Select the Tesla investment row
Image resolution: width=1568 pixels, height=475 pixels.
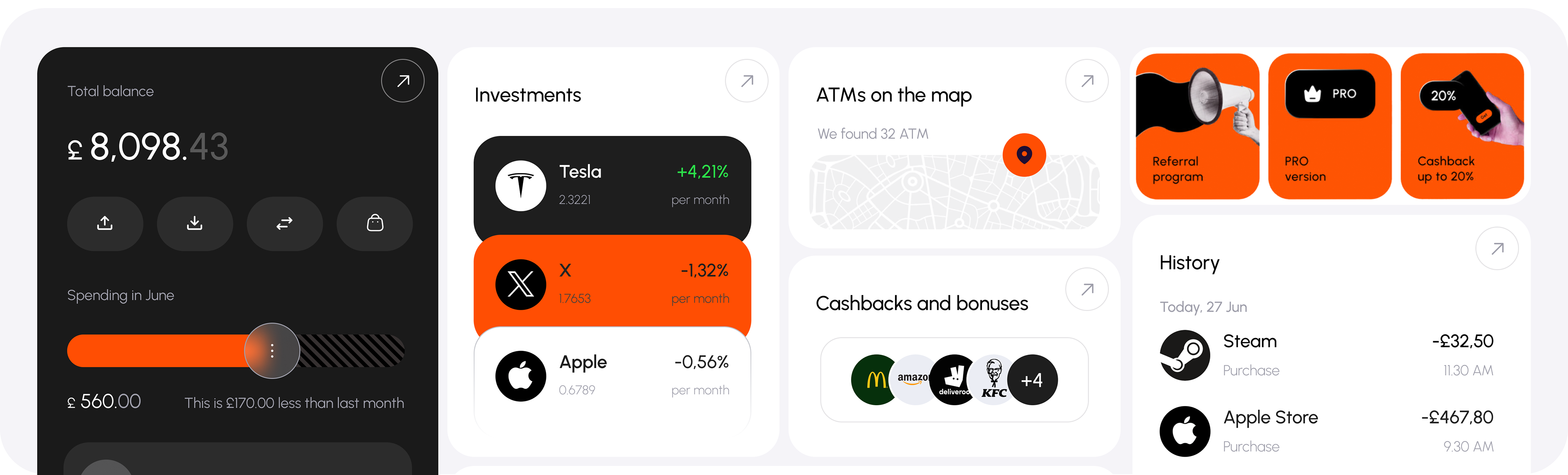(x=612, y=186)
